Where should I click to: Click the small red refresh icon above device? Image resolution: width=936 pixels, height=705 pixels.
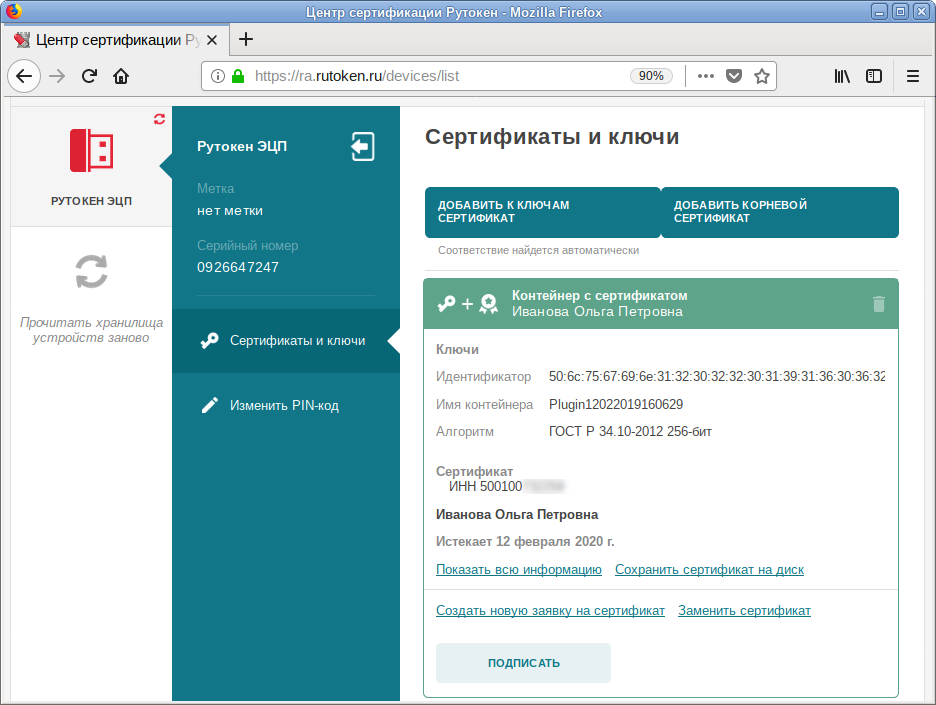click(159, 119)
